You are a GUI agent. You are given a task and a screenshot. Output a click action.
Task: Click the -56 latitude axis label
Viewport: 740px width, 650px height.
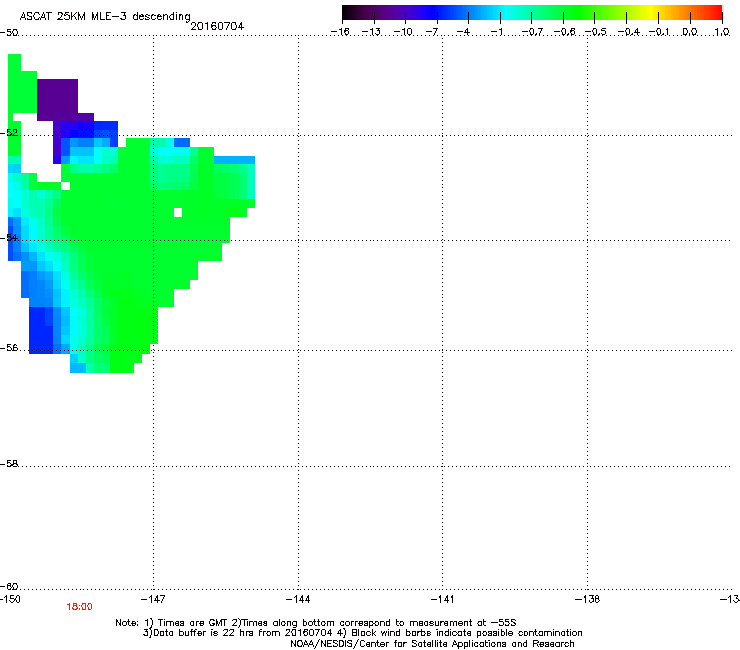click(9, 347)
